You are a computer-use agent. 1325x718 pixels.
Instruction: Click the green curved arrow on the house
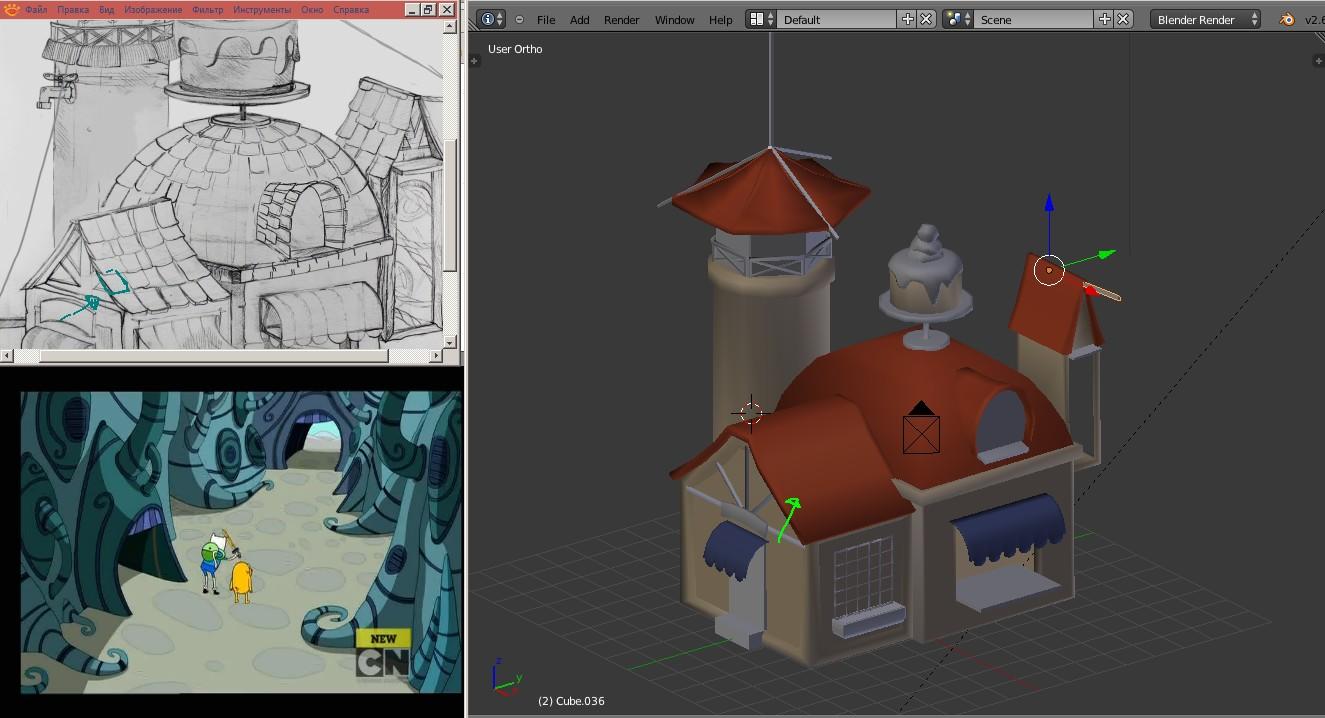pyautogui.click(x=790, y=518)
